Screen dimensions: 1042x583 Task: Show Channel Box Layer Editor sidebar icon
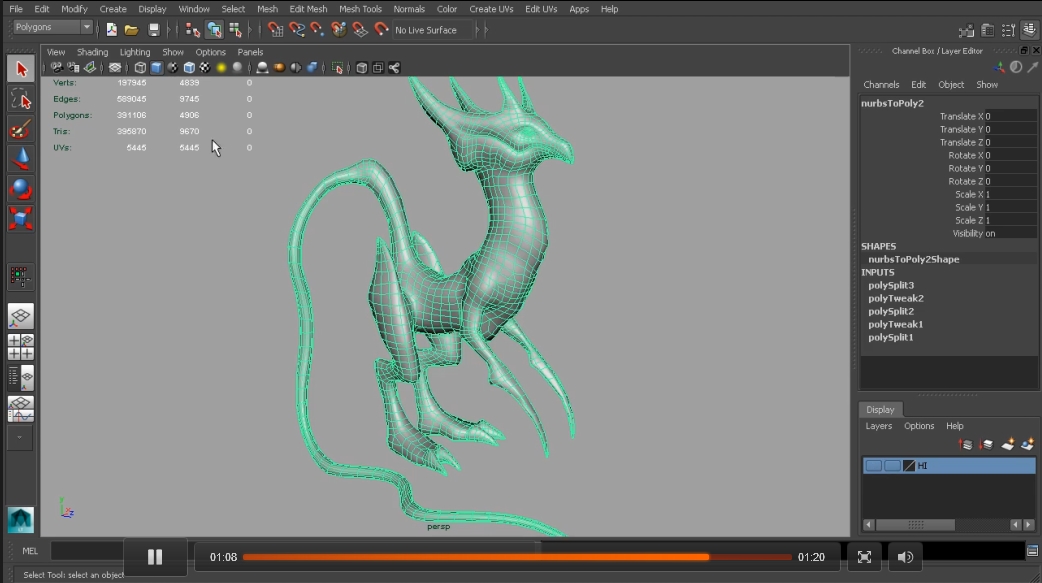pos(1029,30)
